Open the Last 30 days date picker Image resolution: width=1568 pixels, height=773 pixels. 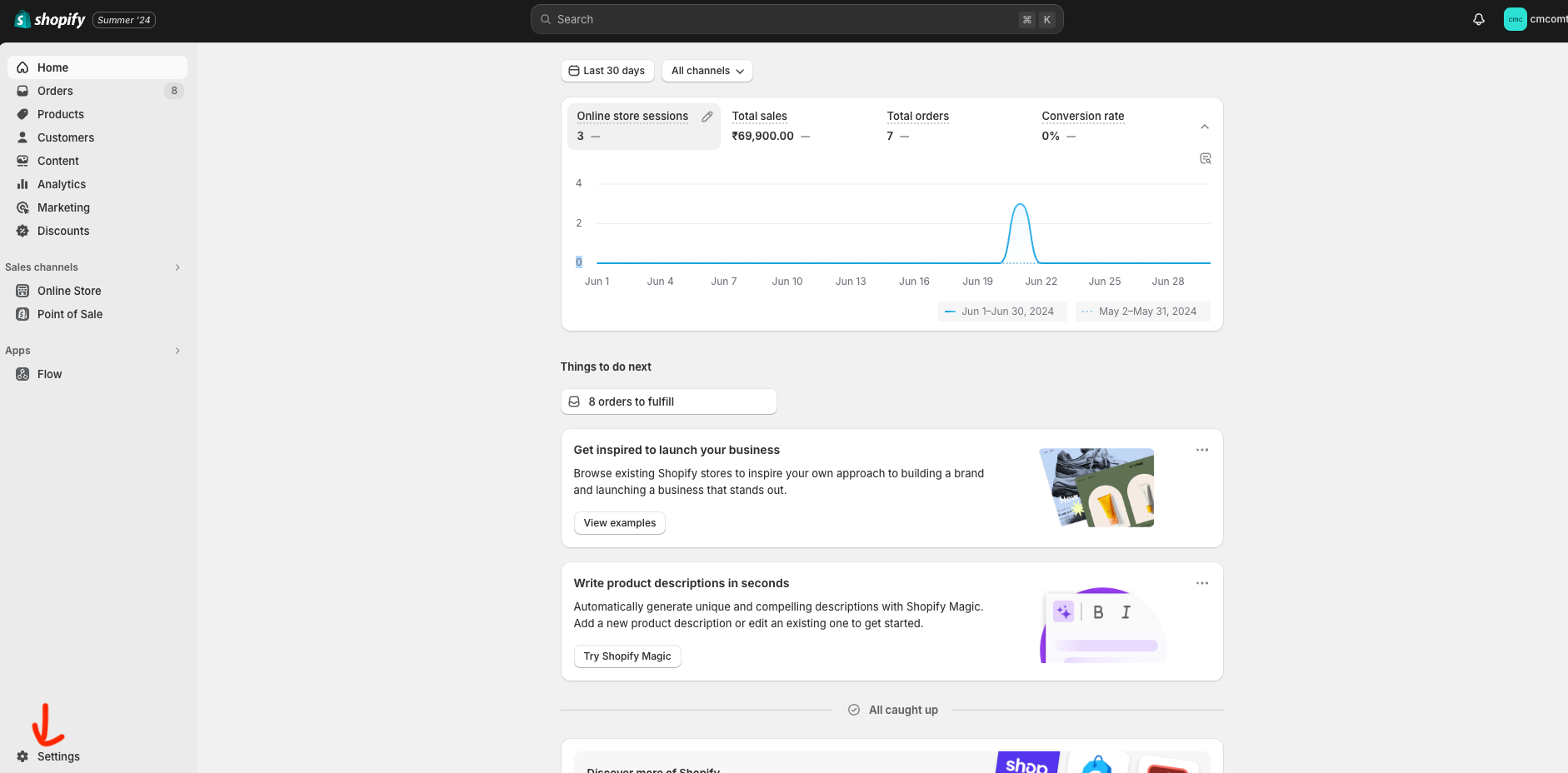(x=607, y=71)
